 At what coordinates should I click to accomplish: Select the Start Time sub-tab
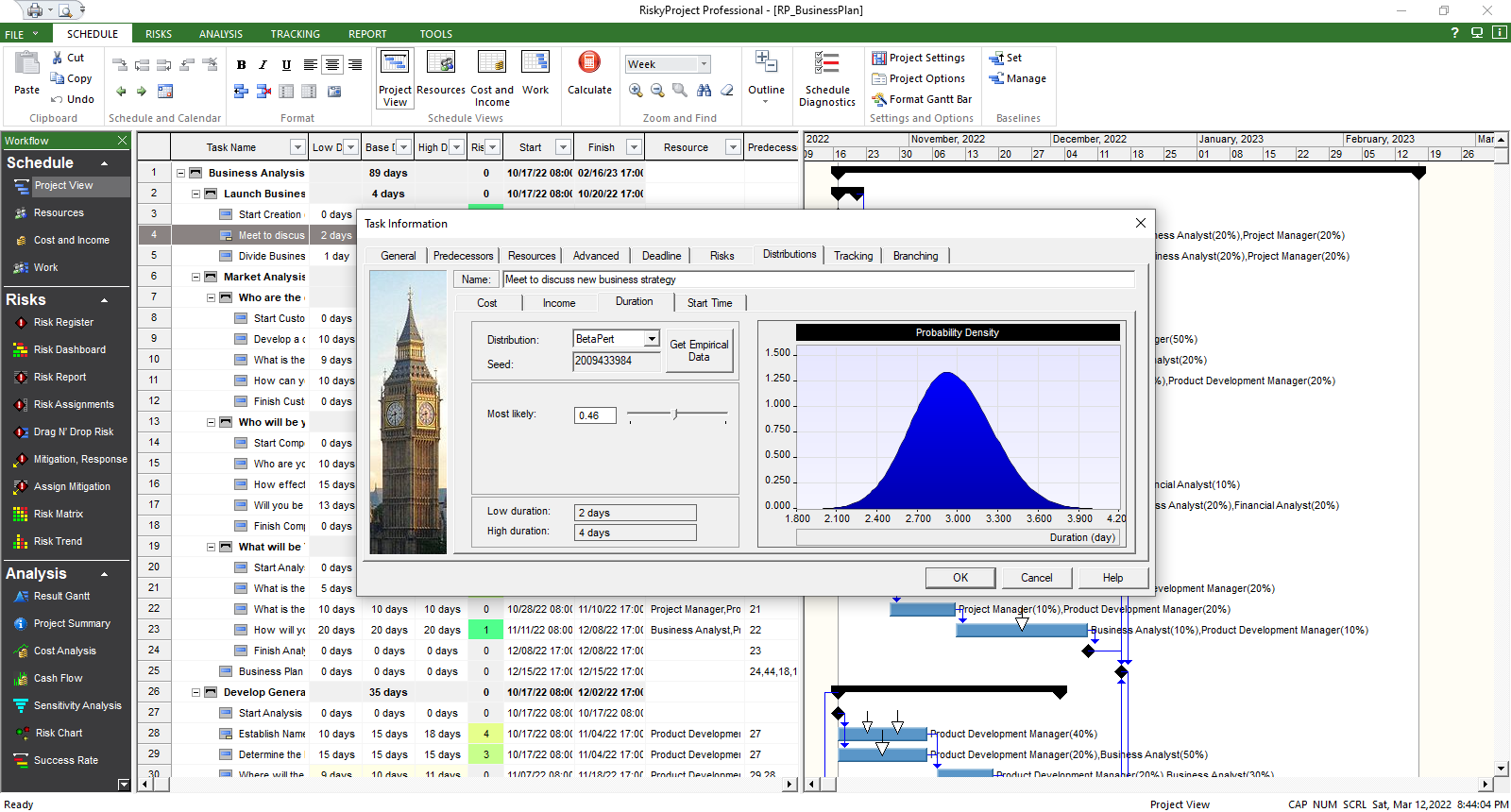coord(709,303)
